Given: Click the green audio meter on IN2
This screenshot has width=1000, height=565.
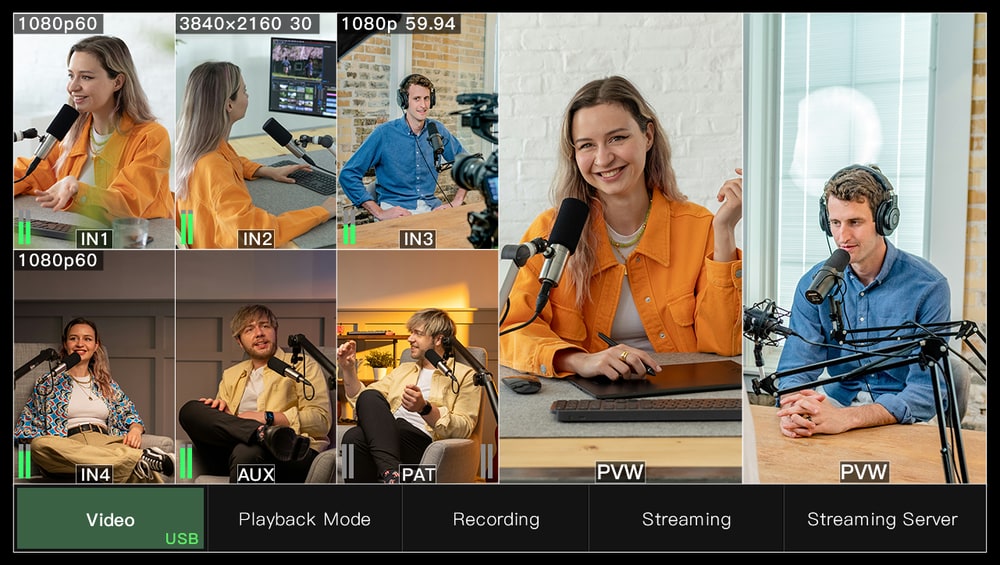Looking at the screenshot, I should pyautogui.click(x=187, y=228).
